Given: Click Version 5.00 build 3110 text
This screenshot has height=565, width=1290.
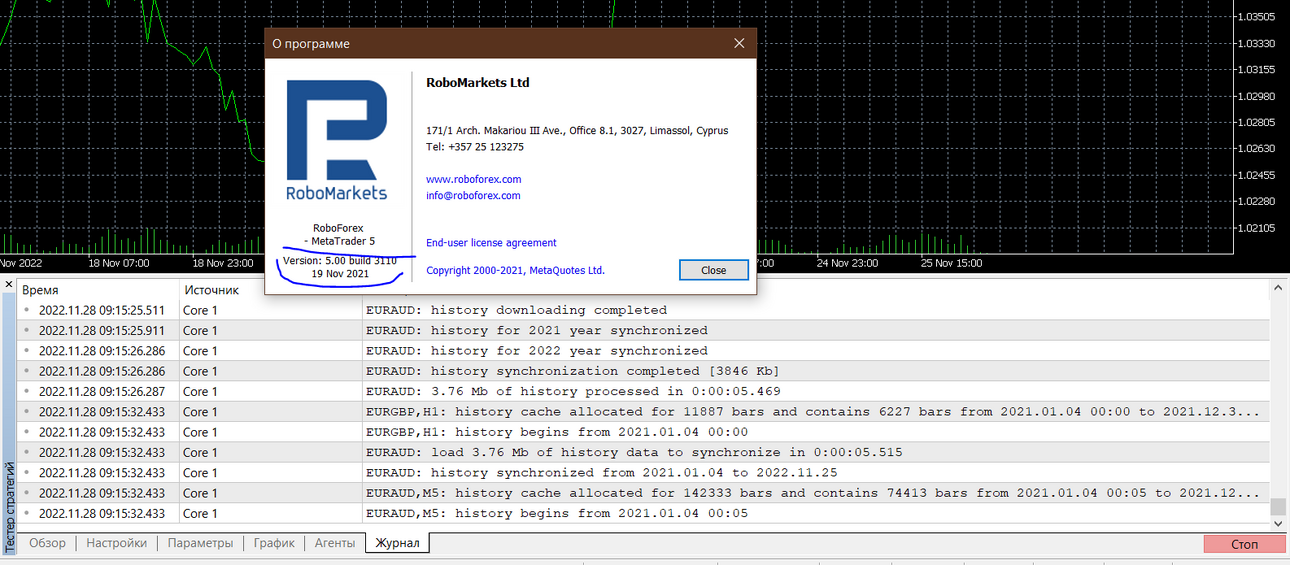Looking at the screenshot, I should [340, 260].
